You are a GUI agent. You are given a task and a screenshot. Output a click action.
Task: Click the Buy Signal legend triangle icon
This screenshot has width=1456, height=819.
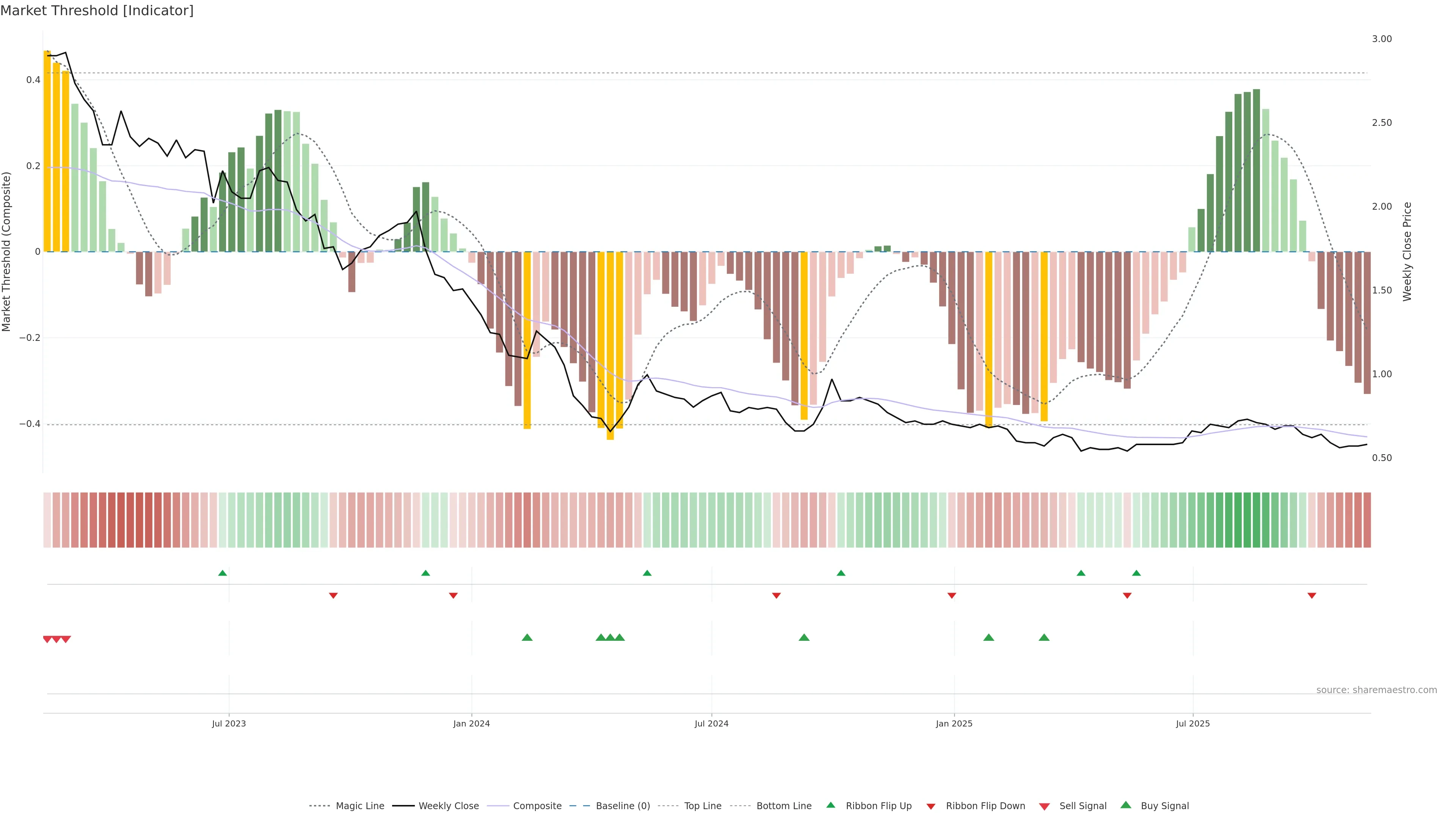pyautogui.click(x=1125, y=805)
